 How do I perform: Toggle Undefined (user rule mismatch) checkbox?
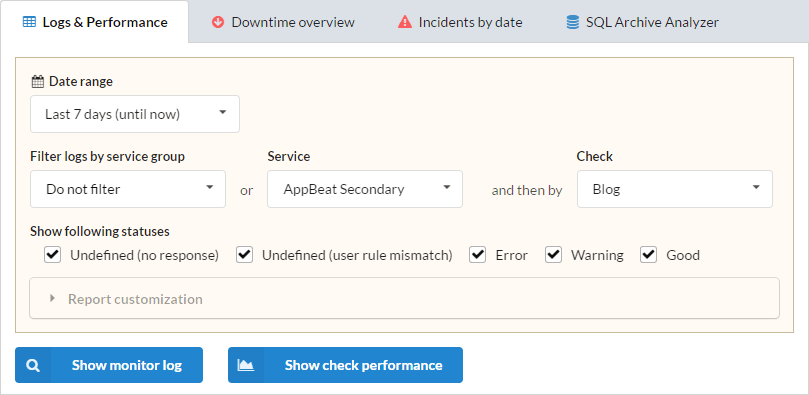pyautogui.click(x=245, y=255)
